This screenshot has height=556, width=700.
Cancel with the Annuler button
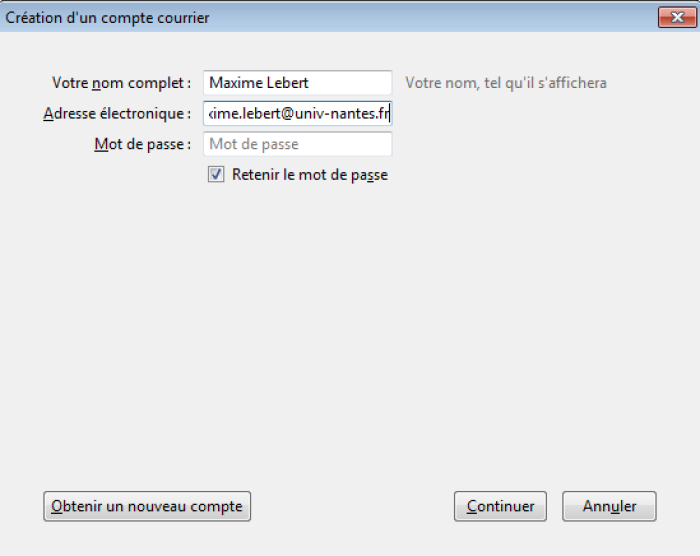[x=609, y=506]
